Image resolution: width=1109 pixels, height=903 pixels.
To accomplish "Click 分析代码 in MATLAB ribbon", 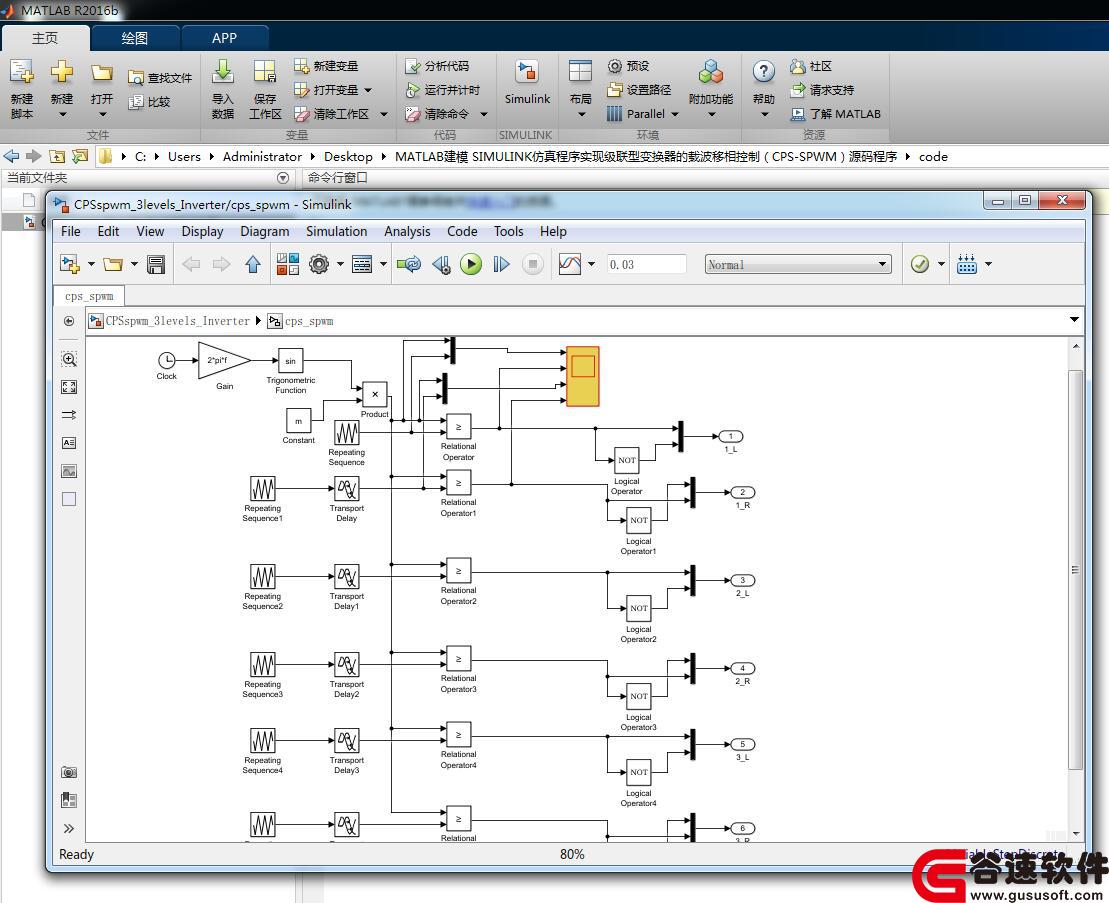I will [x=437, y=66].
